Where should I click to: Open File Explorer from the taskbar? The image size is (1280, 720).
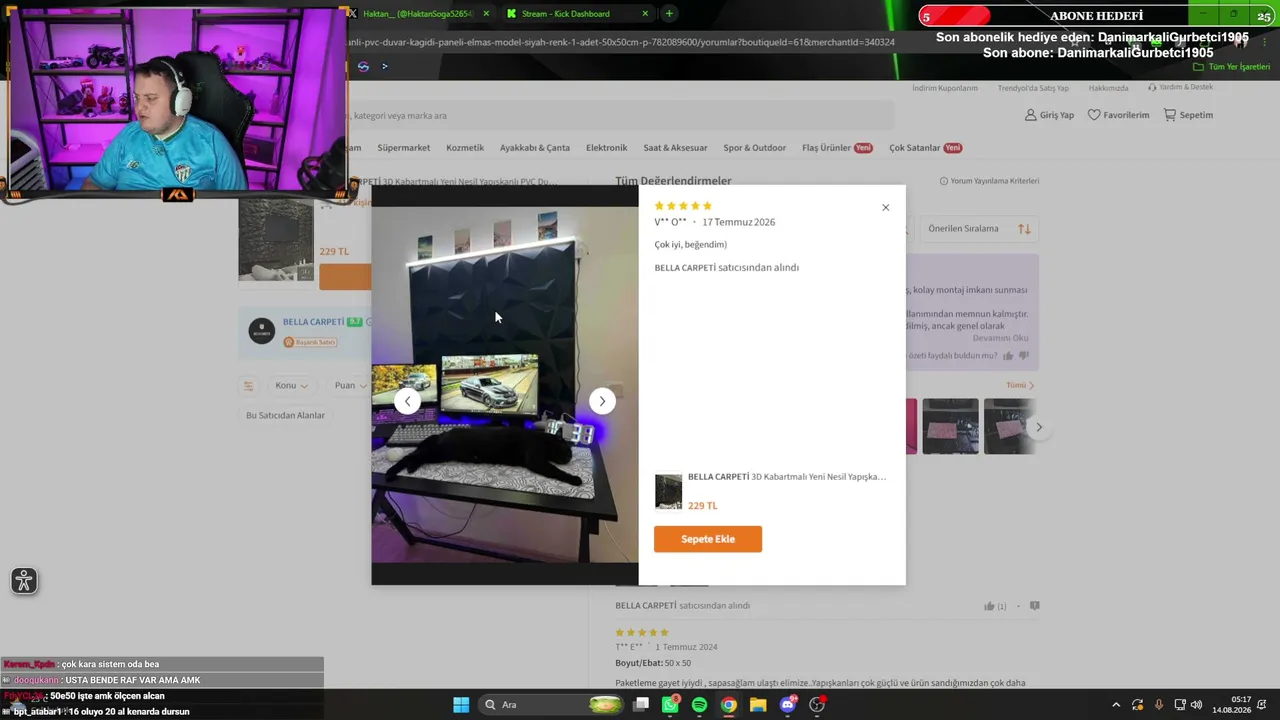click(758, 705)
